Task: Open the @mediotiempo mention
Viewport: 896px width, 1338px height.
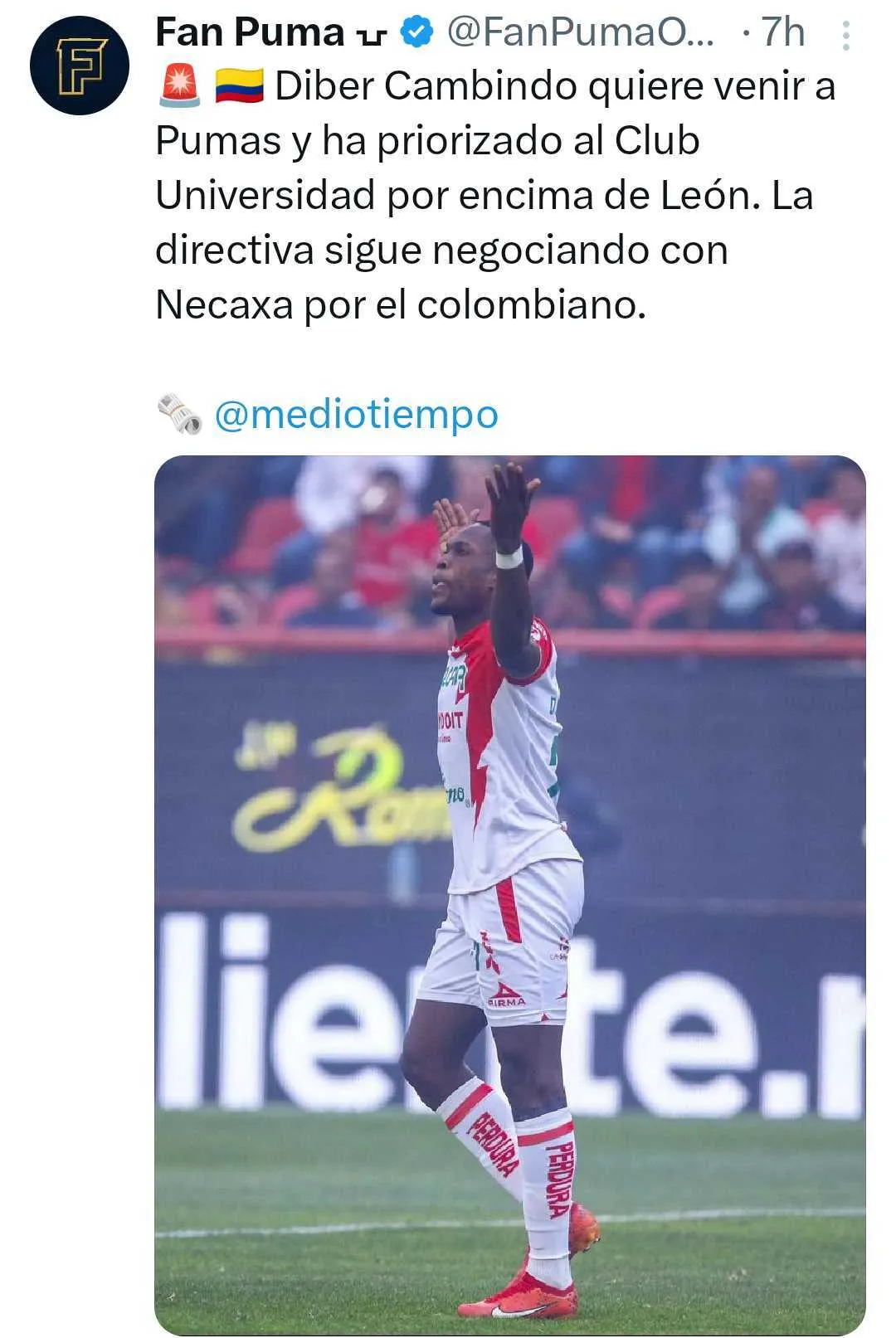Action: (357, 414)
